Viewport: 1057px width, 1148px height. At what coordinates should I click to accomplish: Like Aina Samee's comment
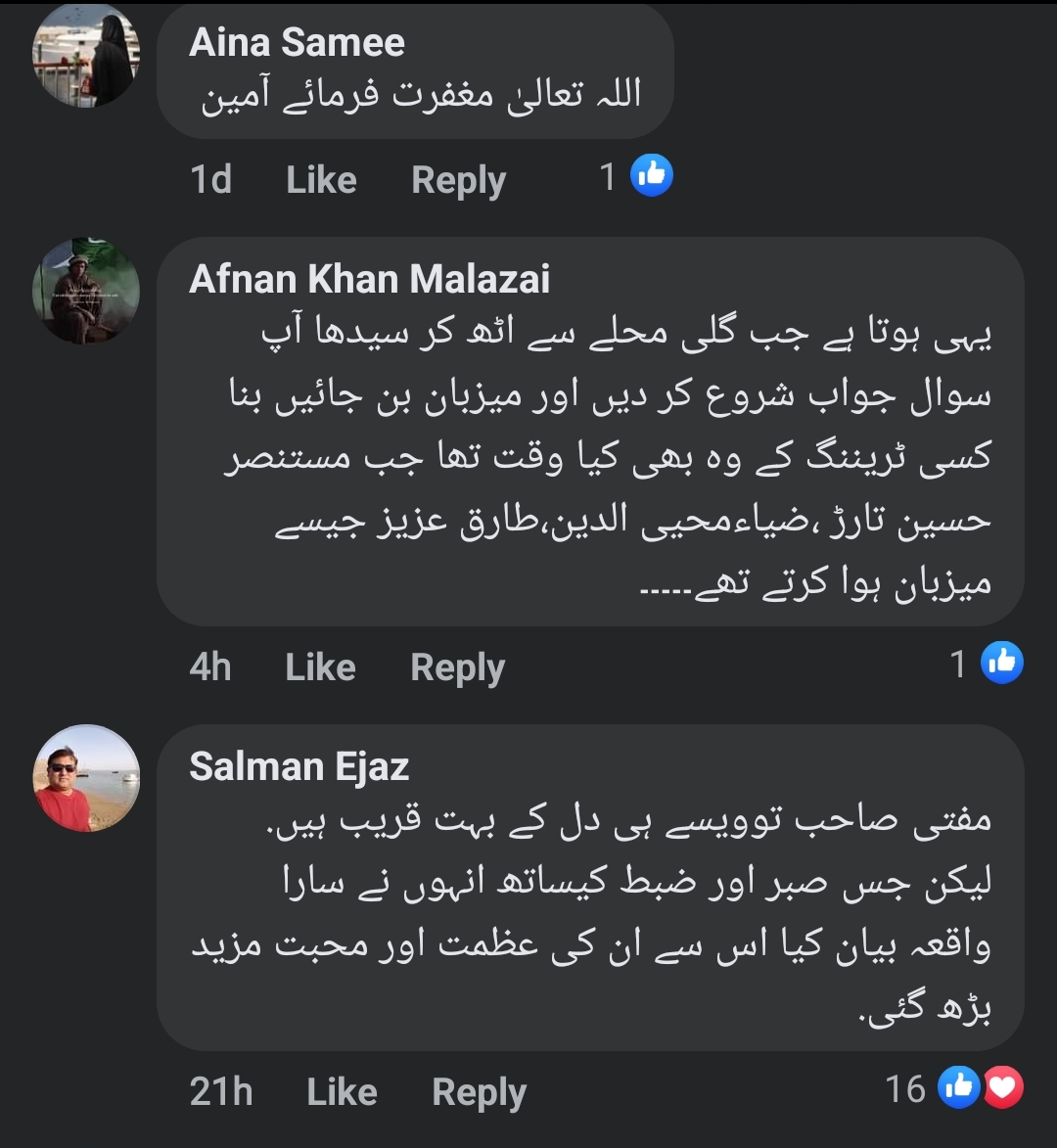click(x=321, y=180)
